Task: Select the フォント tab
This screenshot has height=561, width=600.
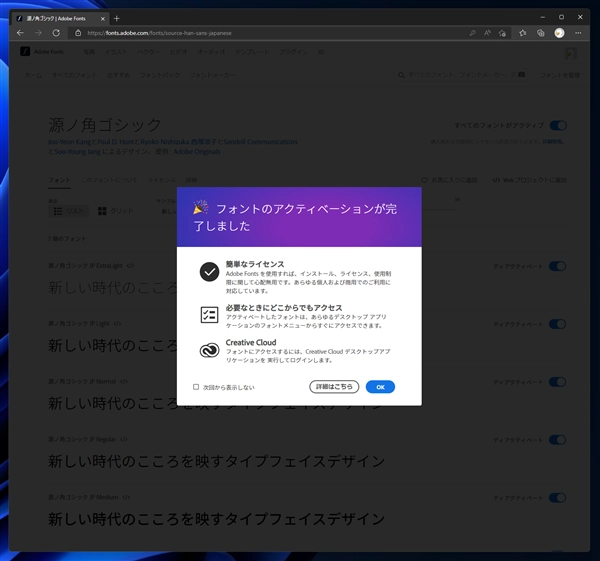Action: [x=59, y=180]
